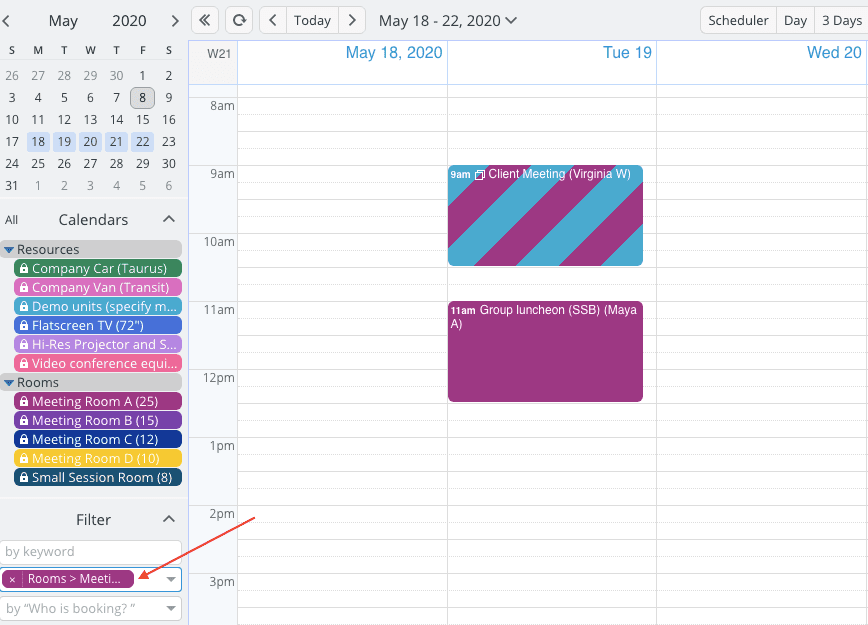The width and height of the screenshot is (868, 625).
Task: Click lock icon on Company Car (Taurus)
Action: tap(24, 269)
